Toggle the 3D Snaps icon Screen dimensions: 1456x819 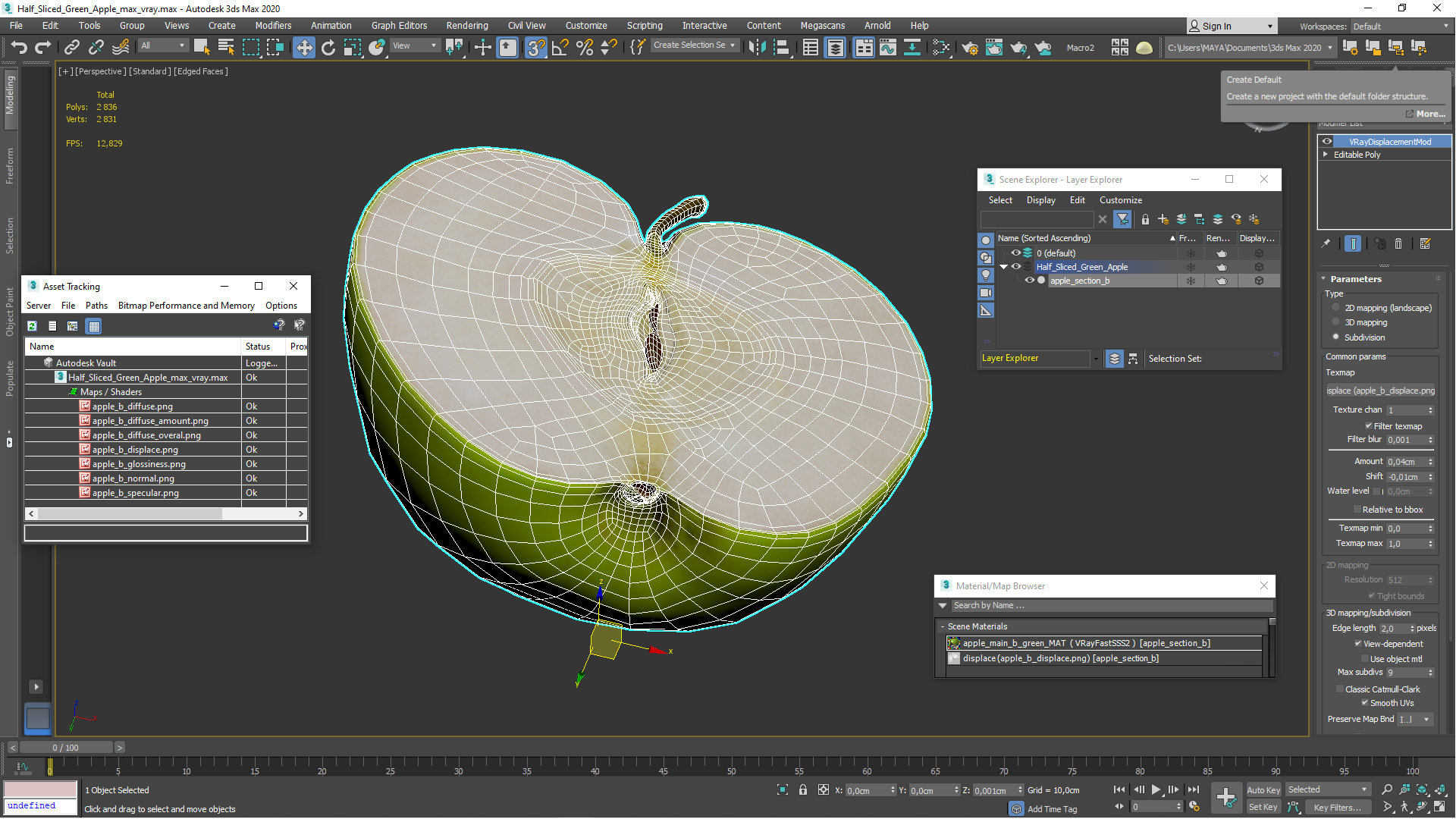pyautogui.click(x=535, y=48)
